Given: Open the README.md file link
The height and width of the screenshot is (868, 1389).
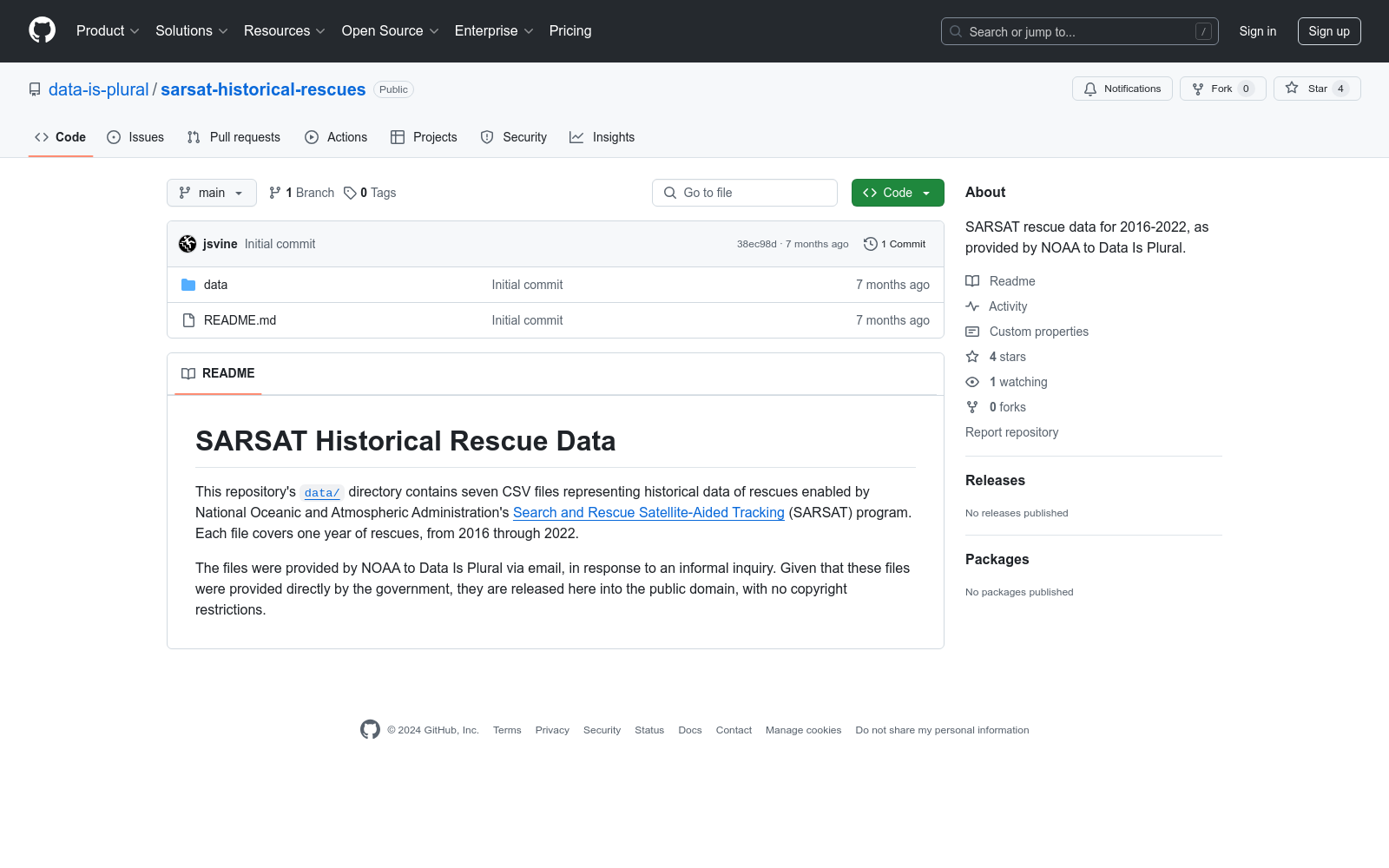Looking at the screenshot, I should (x=240, y=320).
